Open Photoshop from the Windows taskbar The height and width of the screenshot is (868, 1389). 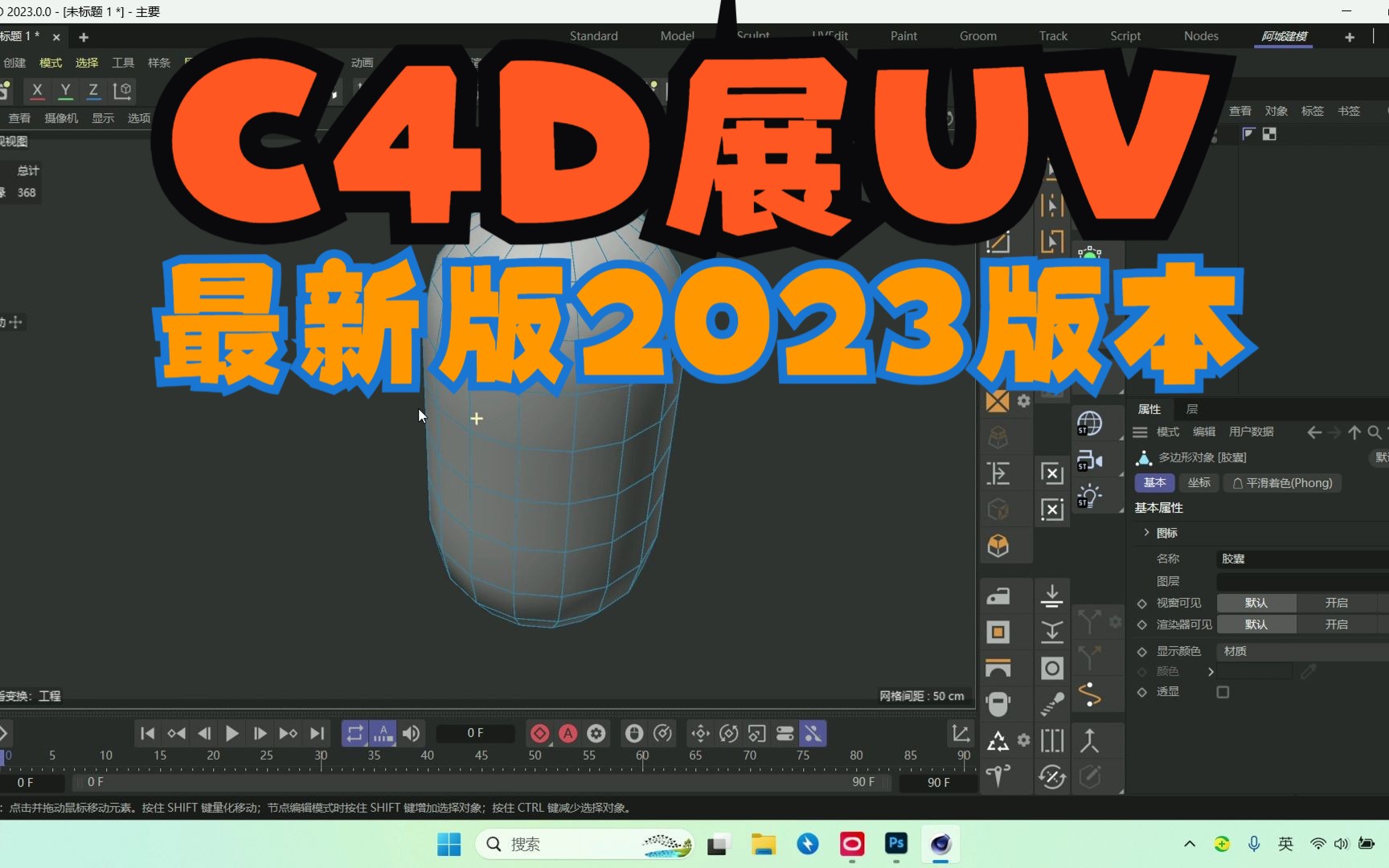[x=895, y=844]
